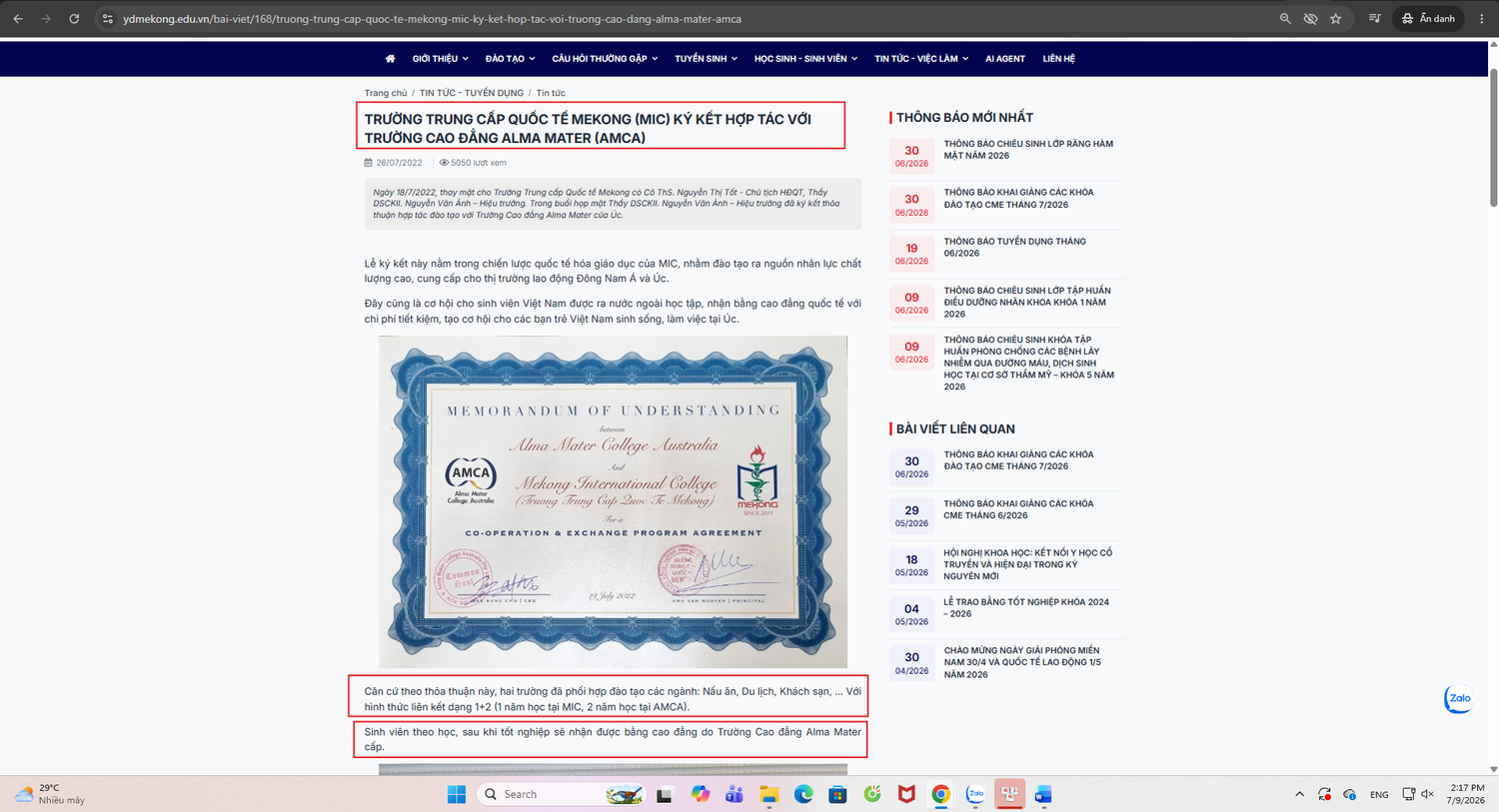
Task: Click the home icon in site navigation
Action: (391, 59)
